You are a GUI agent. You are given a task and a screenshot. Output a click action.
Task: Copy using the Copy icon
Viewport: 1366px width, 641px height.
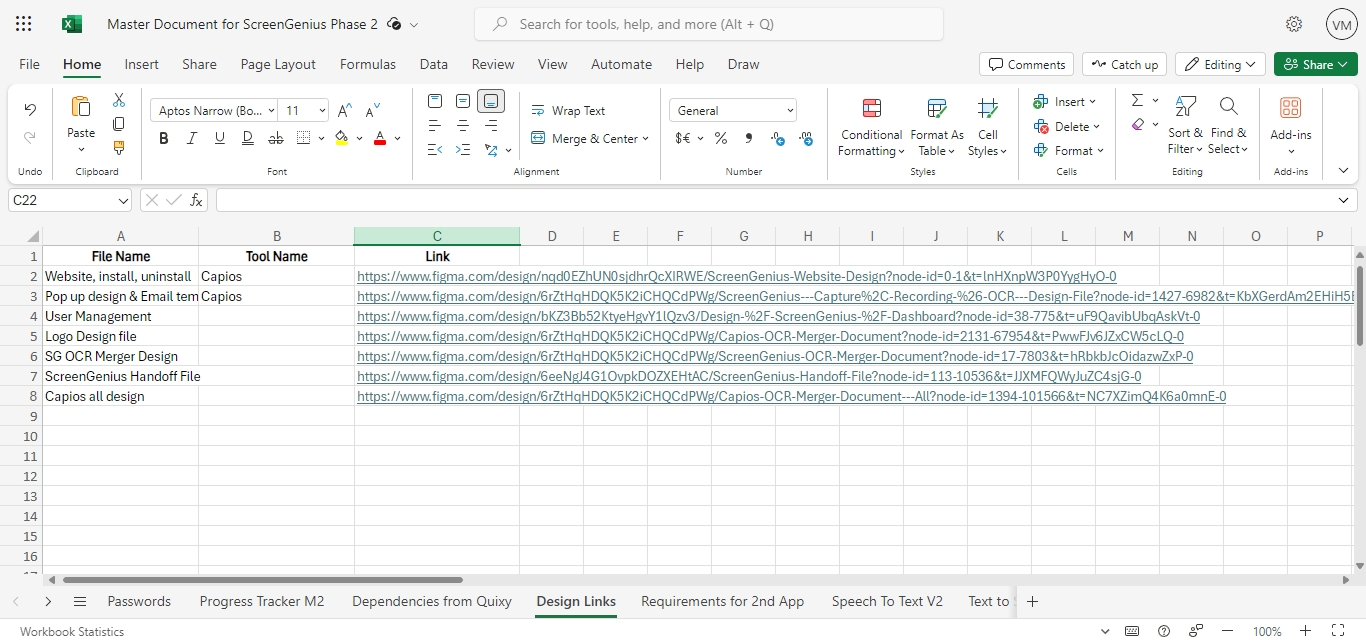tap(119, 124)
